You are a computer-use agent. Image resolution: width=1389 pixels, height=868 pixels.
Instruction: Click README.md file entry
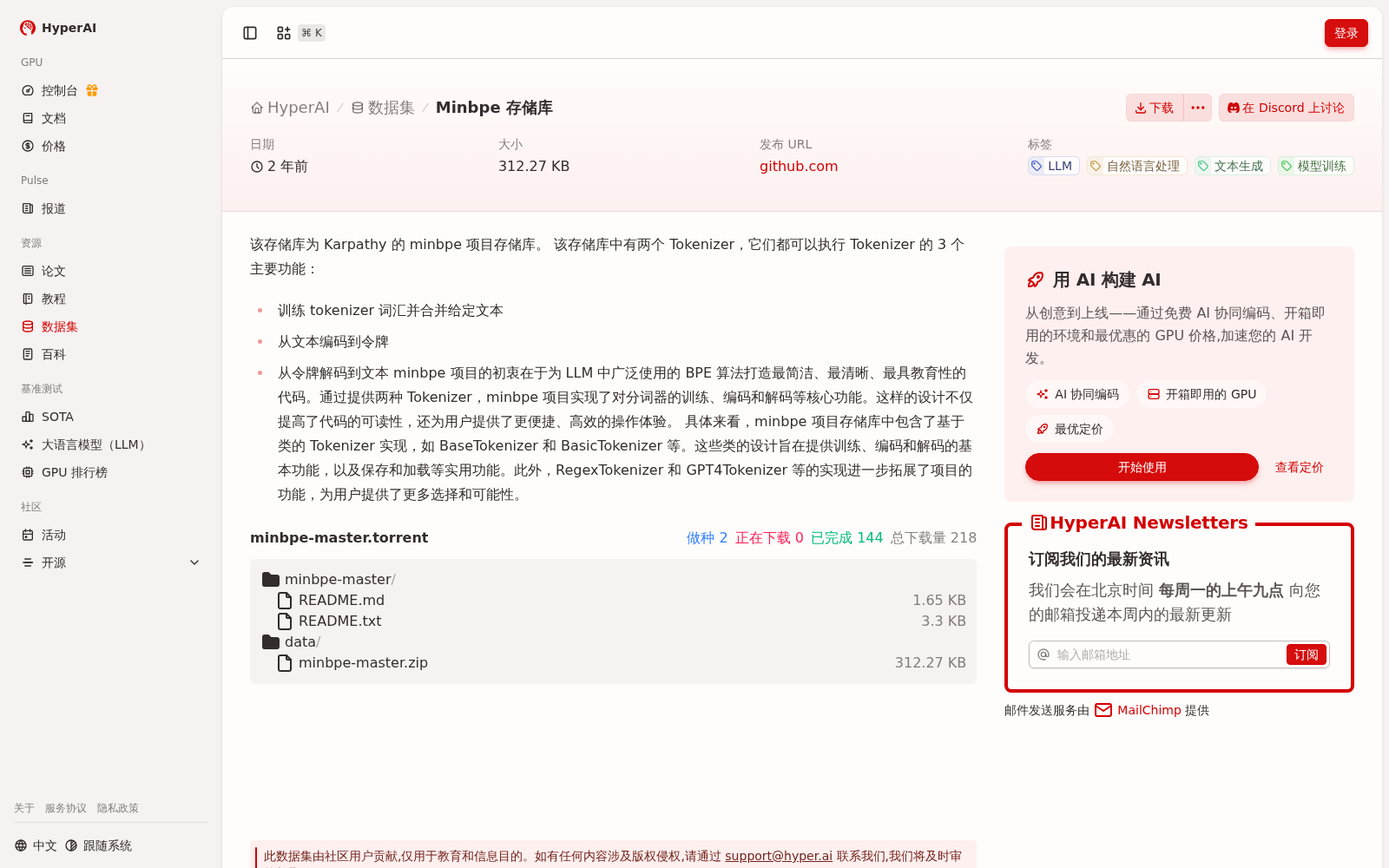[x=613, y=600]
